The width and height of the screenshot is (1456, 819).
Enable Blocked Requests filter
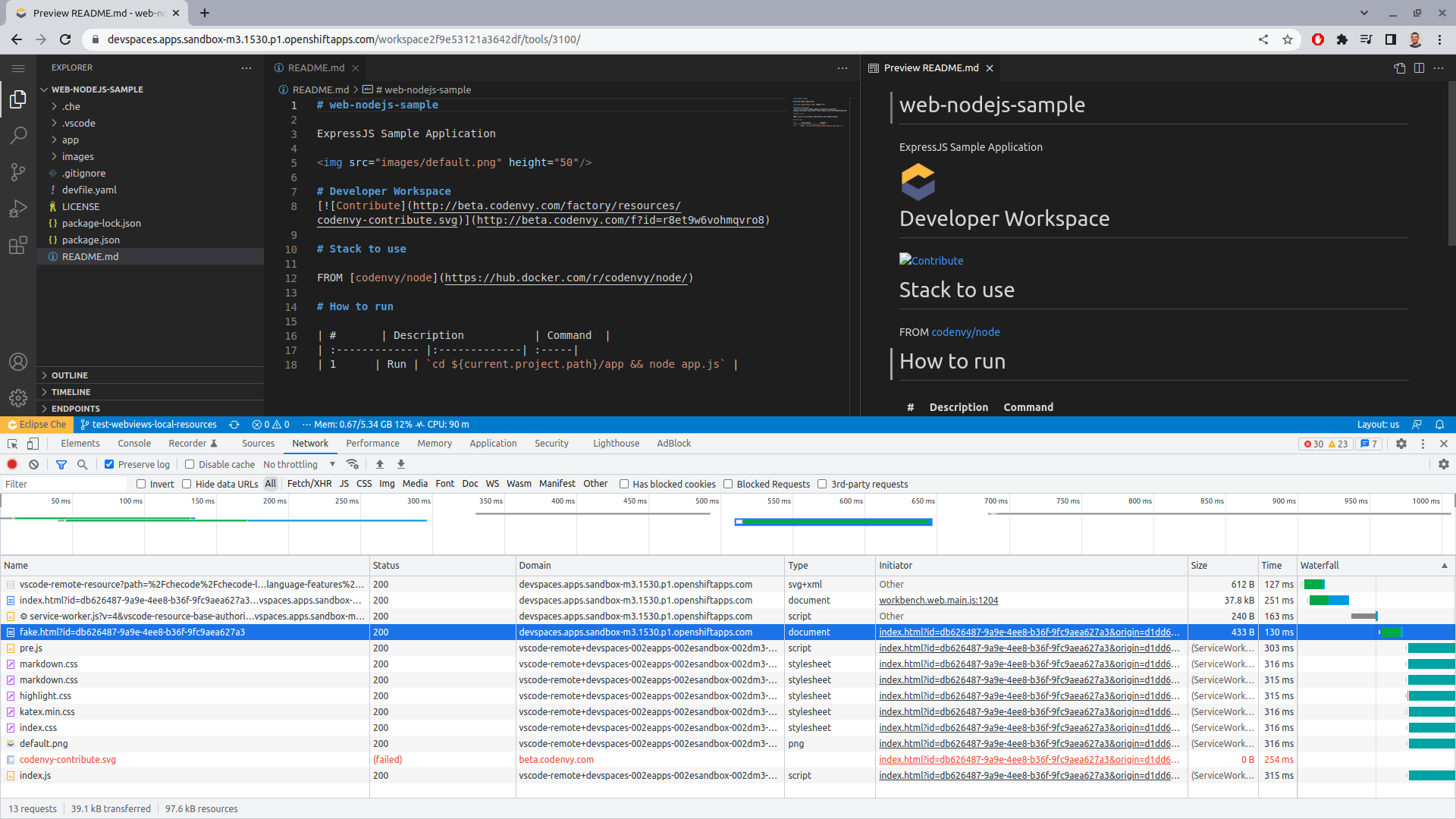point(728,485)
